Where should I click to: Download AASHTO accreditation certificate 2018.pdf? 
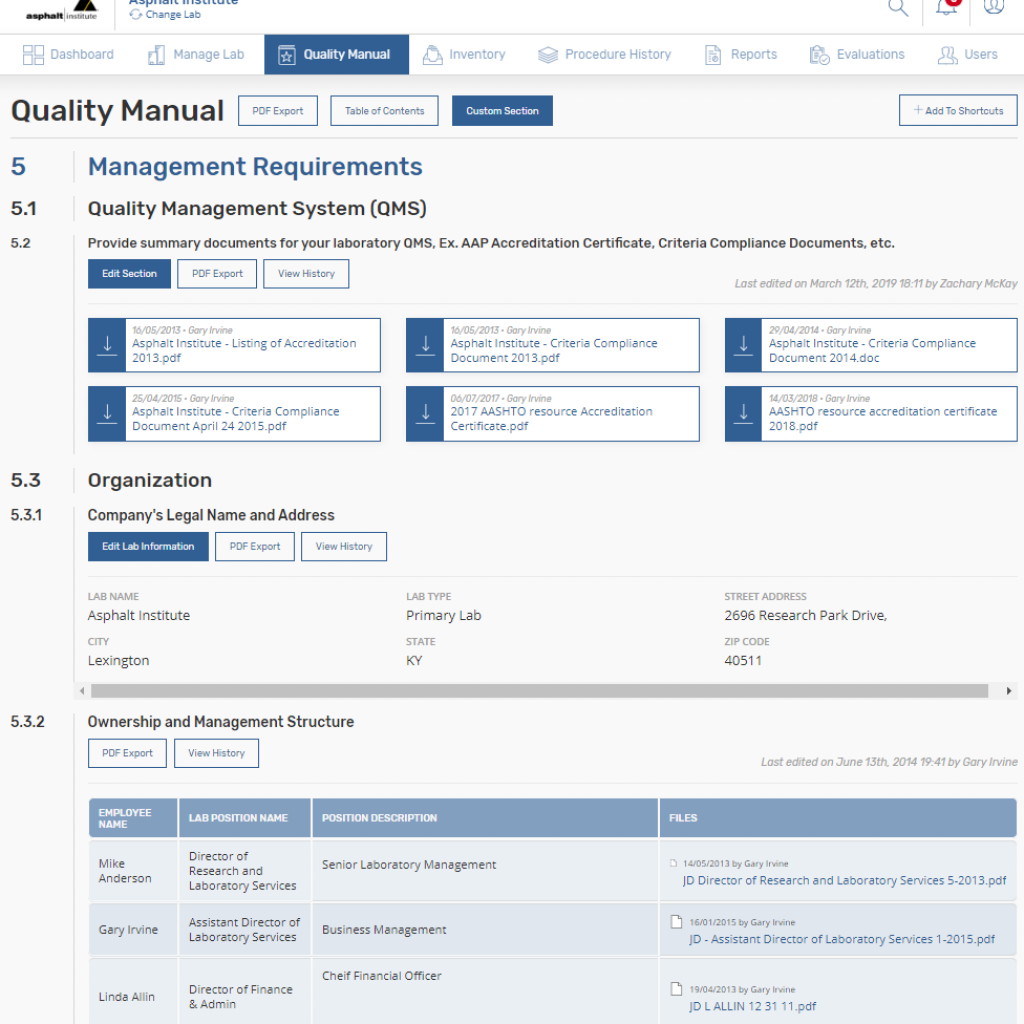pos(743,412)
